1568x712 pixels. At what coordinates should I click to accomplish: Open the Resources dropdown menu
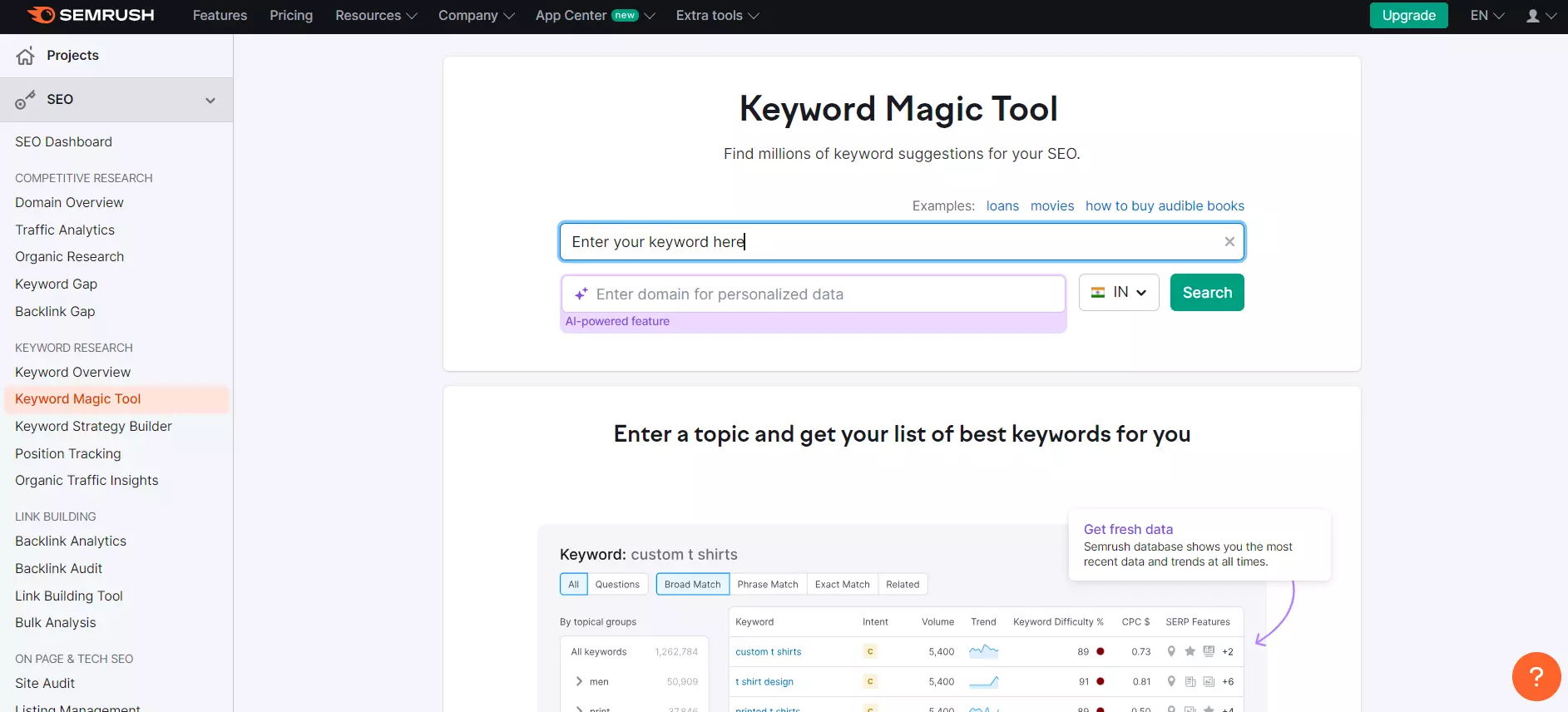pyautogui.click(x=376, y=16)
